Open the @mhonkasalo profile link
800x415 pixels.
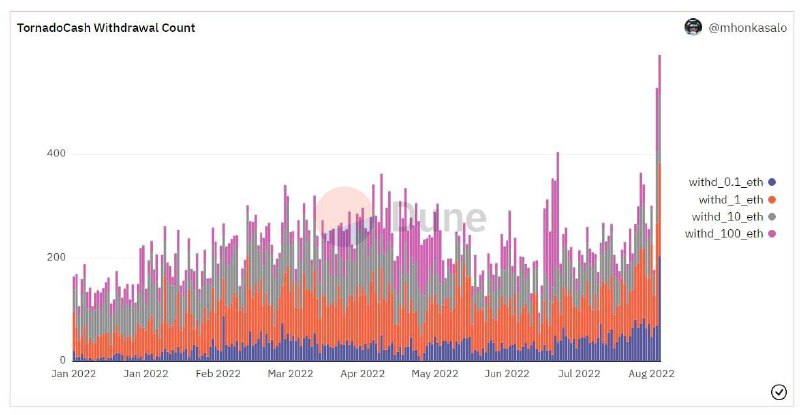tap(747, 28)
